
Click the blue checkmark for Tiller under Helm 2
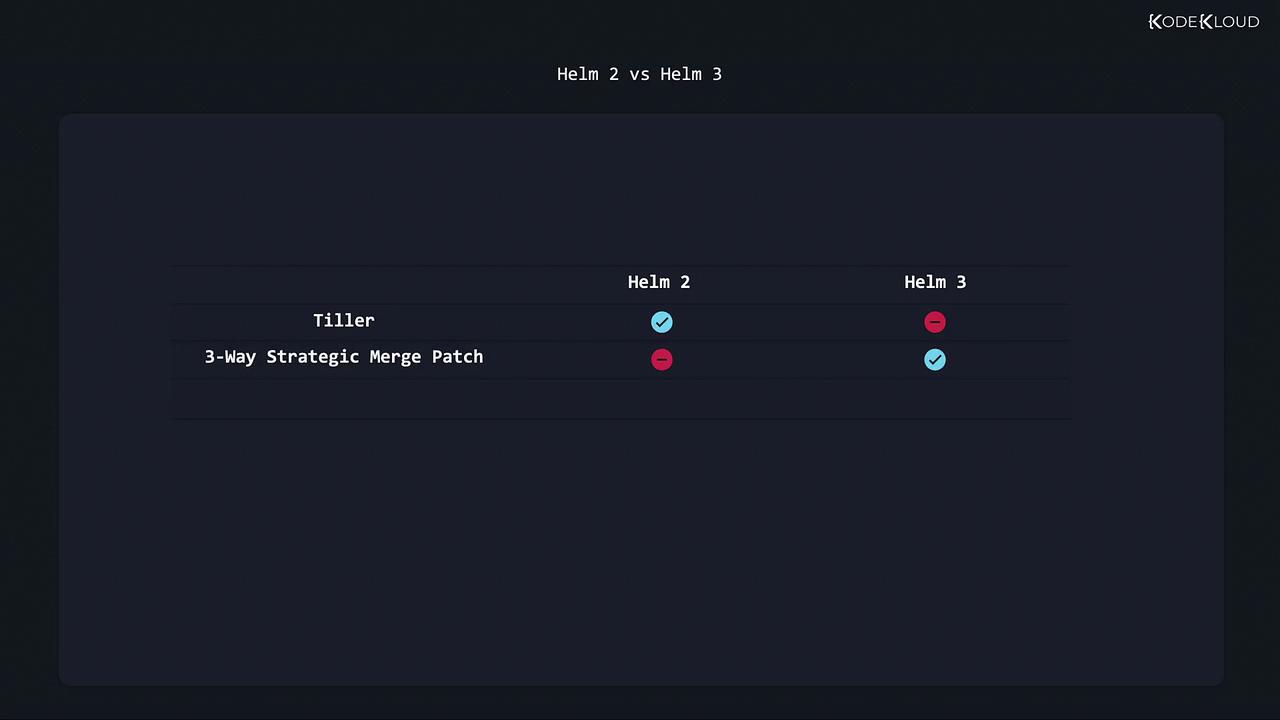(662, 322)
